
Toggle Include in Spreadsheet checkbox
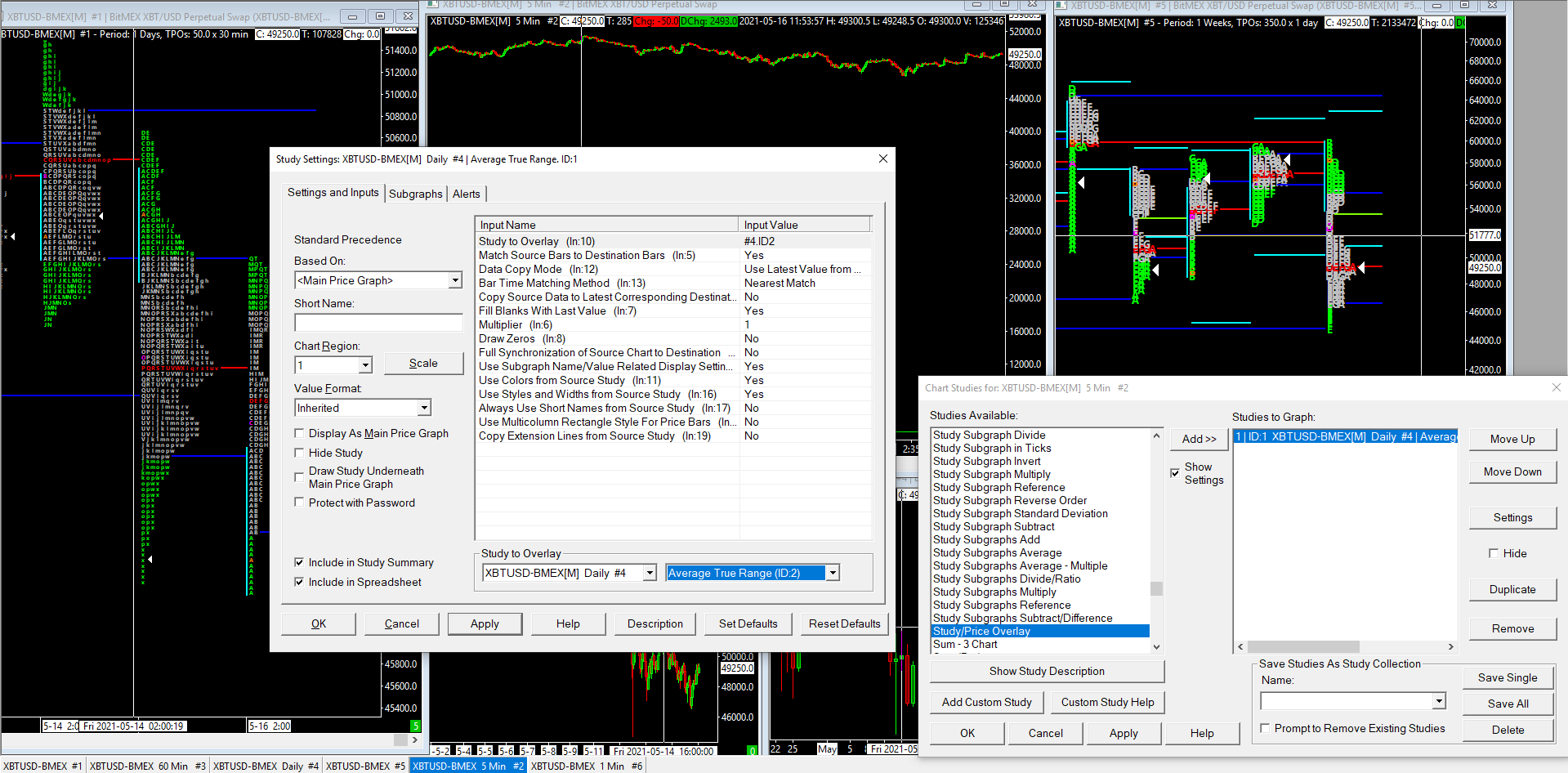point(299,582)
